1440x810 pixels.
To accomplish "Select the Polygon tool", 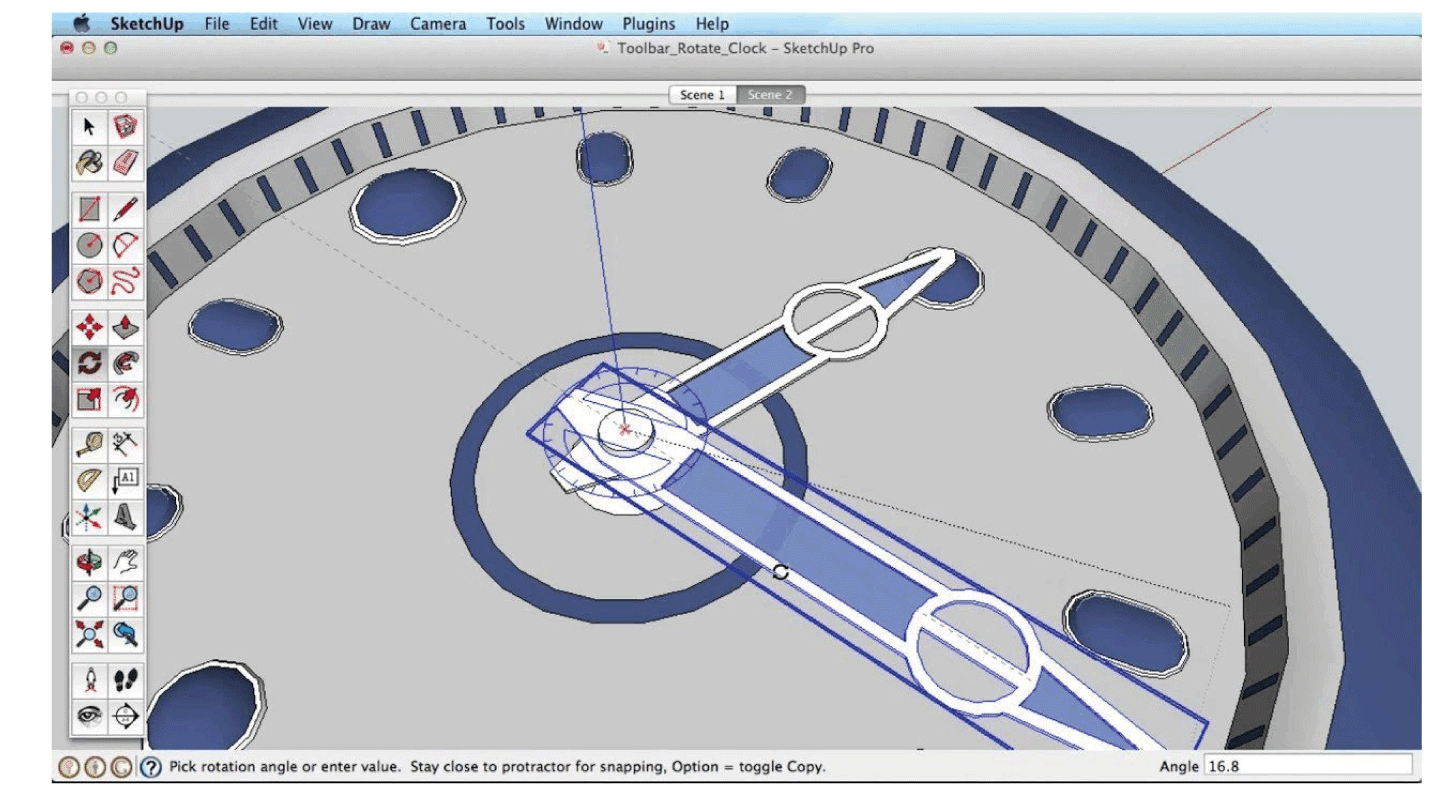I will [90, 280].
